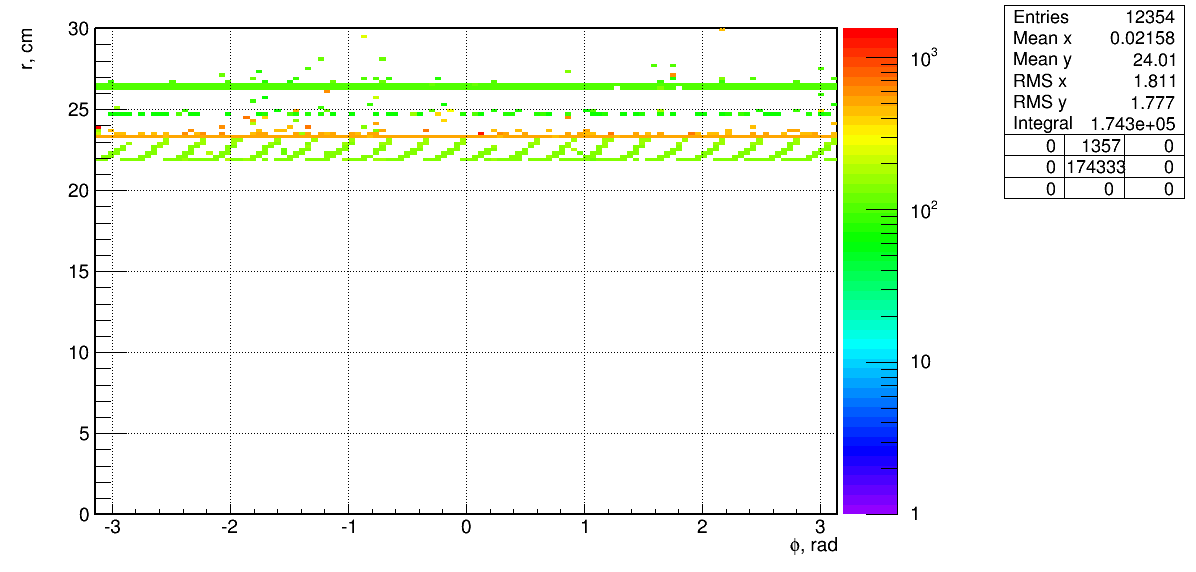
Task: Click the orange horizontal band near r=23
Action: coord(467,137)
